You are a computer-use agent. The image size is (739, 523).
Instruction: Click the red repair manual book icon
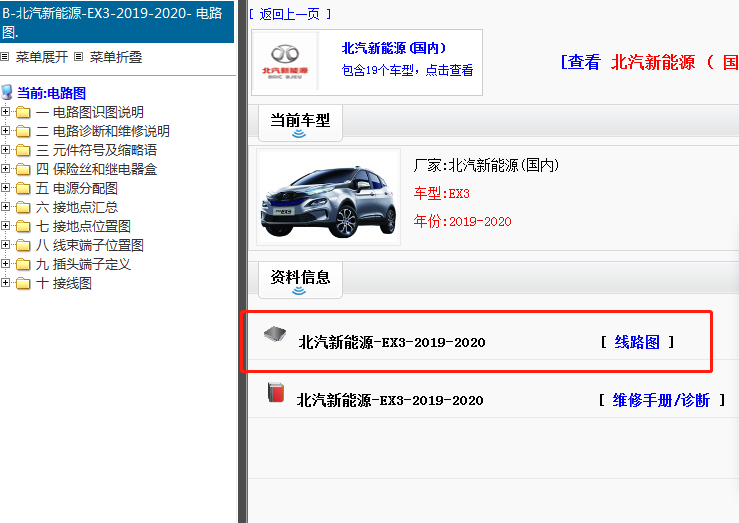(x=275, y=393)
